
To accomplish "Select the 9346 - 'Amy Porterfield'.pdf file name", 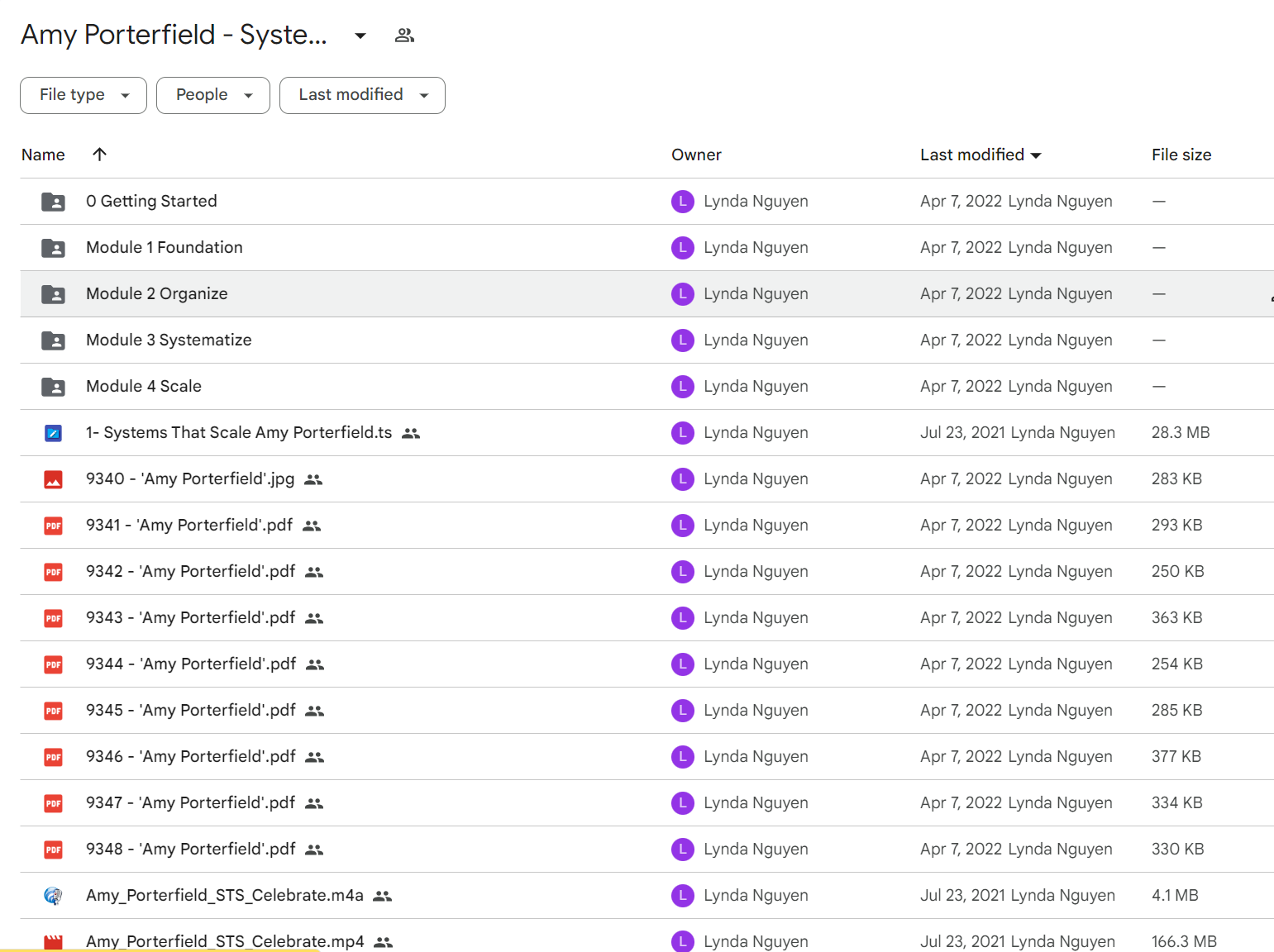I will coord(191,756).
